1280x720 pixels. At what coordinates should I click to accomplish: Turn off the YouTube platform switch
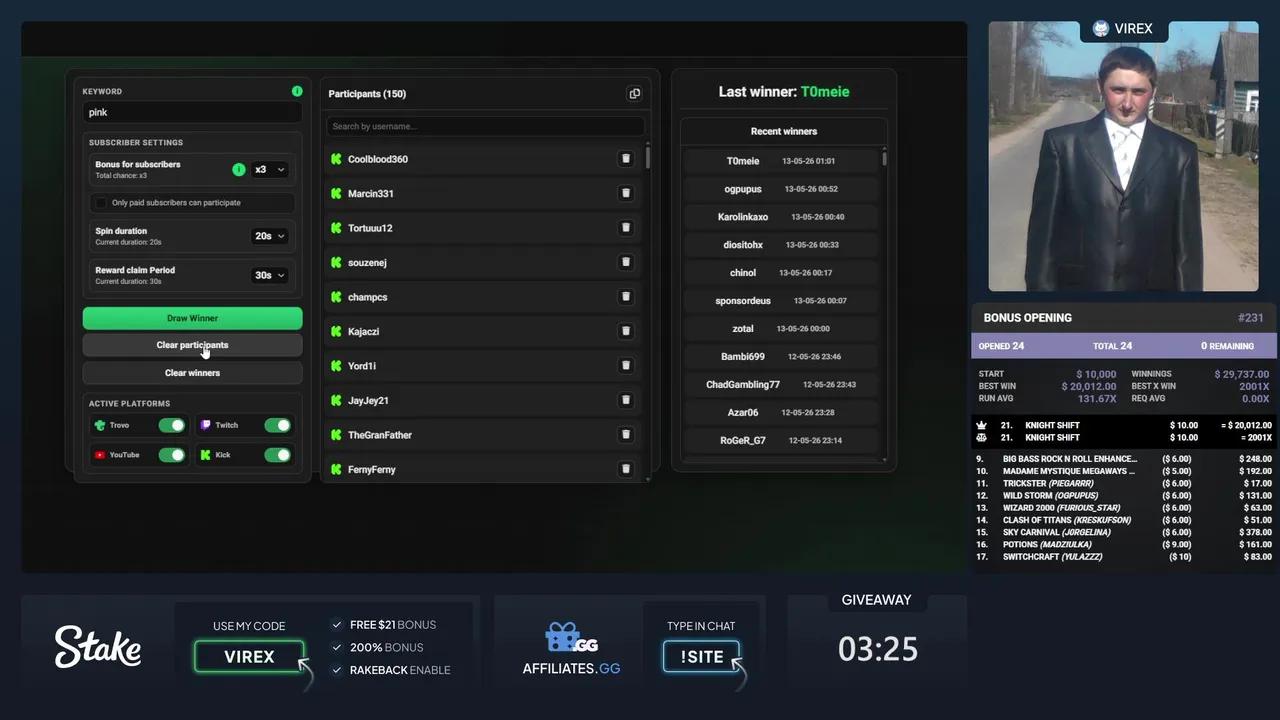coord(172,455)
